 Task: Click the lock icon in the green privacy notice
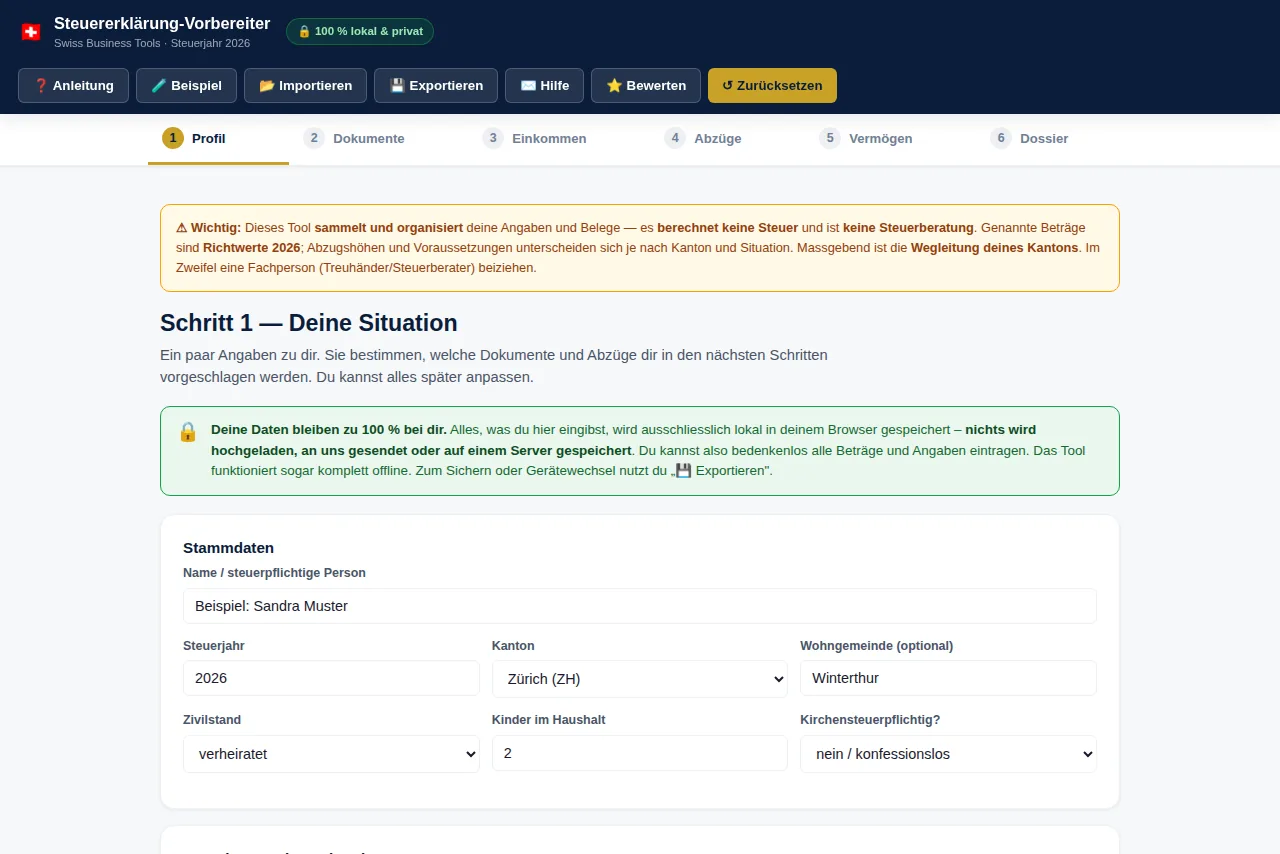pyautogui.click(x=188, y=432)
